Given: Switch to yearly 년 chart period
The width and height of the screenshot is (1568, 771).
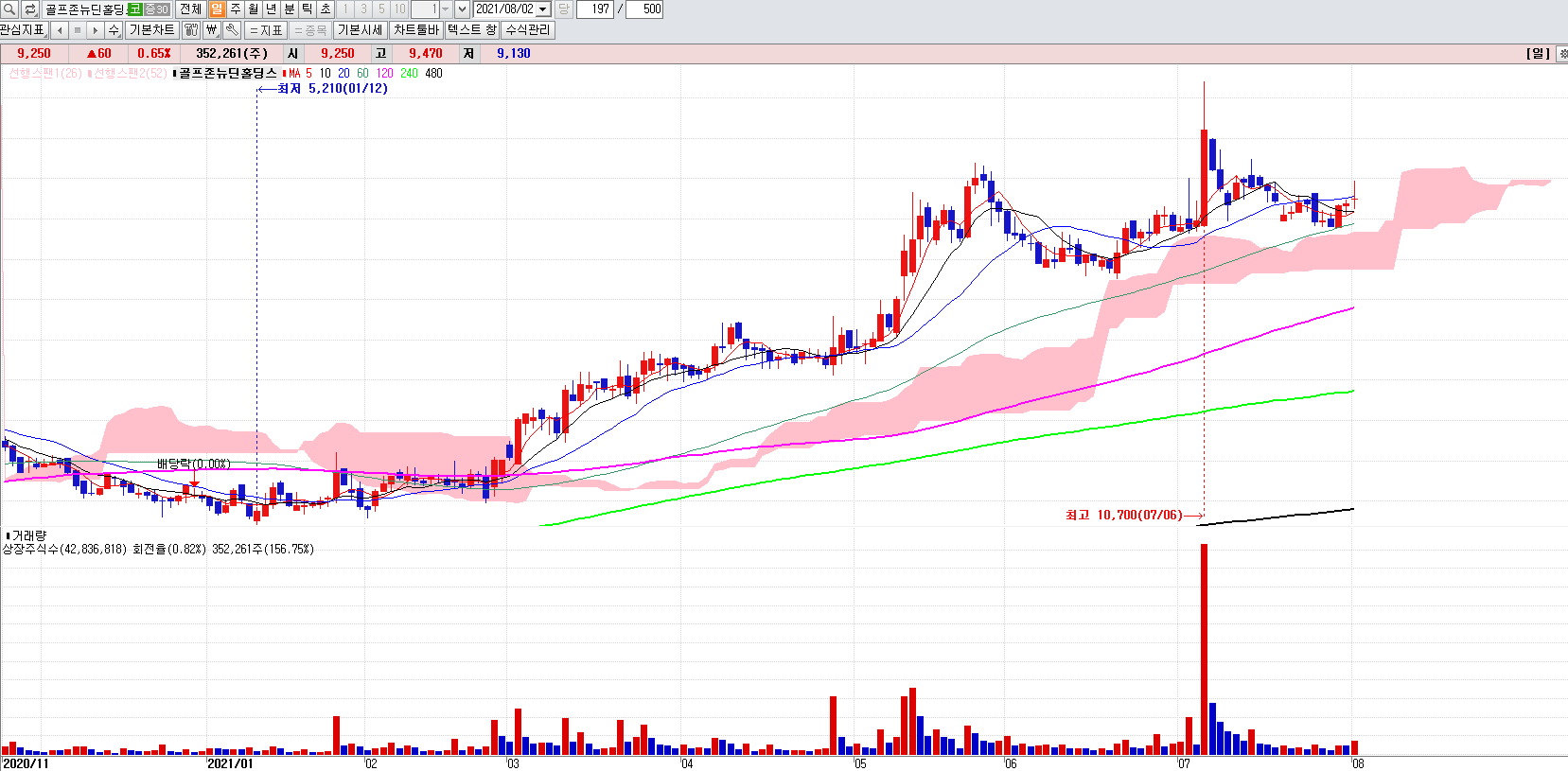Looking at the screenshot, I should (272, 9).
